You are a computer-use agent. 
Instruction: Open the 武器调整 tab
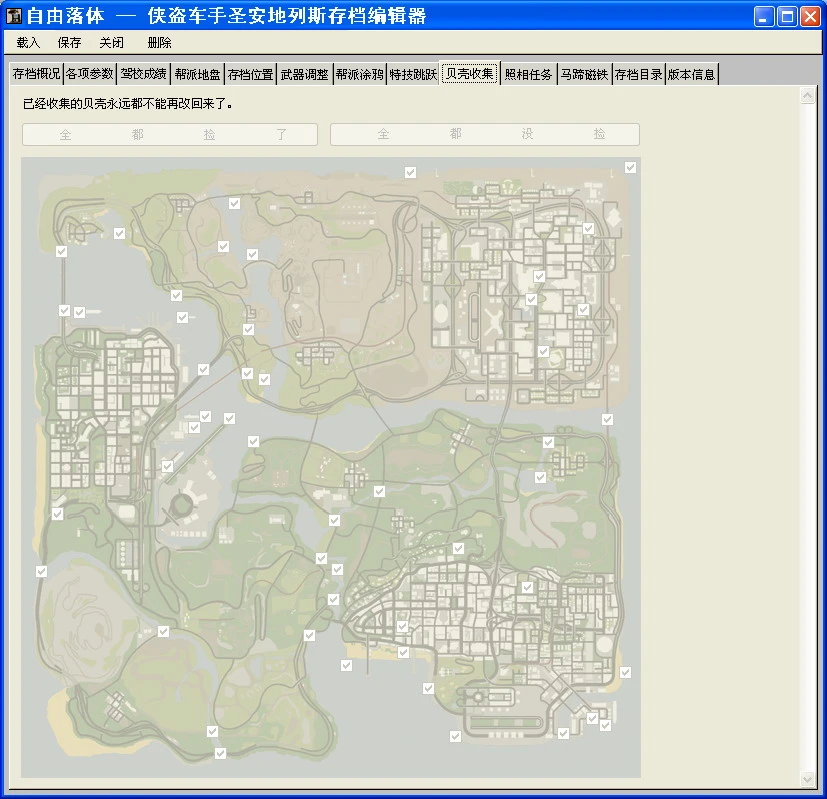pyautogui.click(x=304, y=74)
